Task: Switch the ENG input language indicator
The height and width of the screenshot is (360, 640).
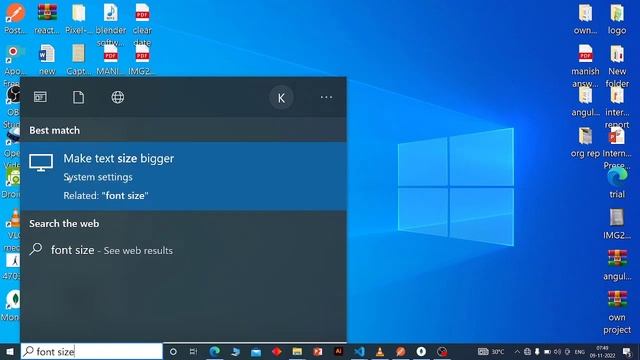Action: pos(580,352)
